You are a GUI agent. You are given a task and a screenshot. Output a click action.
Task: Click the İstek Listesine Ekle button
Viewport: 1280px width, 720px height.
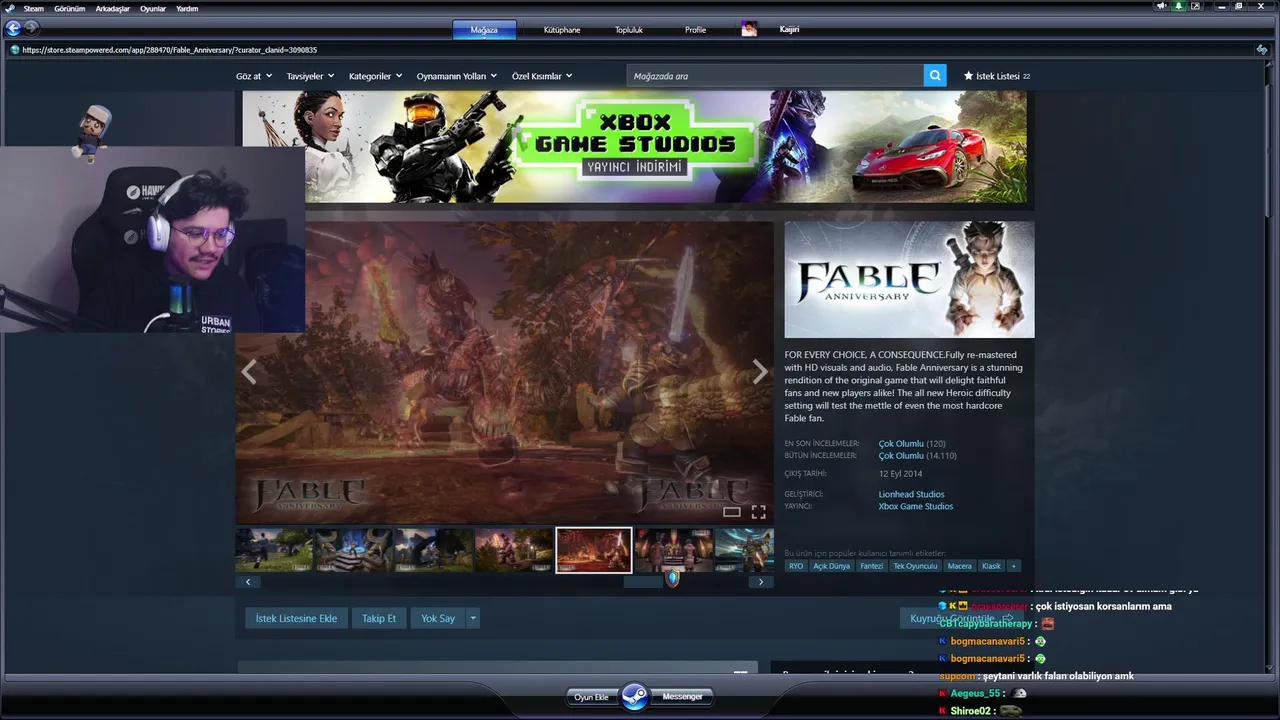tap(296, 618)
